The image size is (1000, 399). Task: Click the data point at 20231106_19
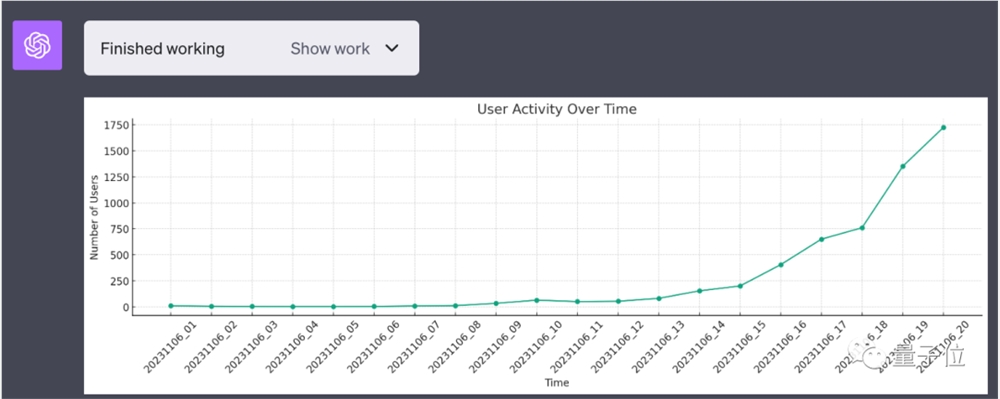pyautogui.click(x=902, y=166)
